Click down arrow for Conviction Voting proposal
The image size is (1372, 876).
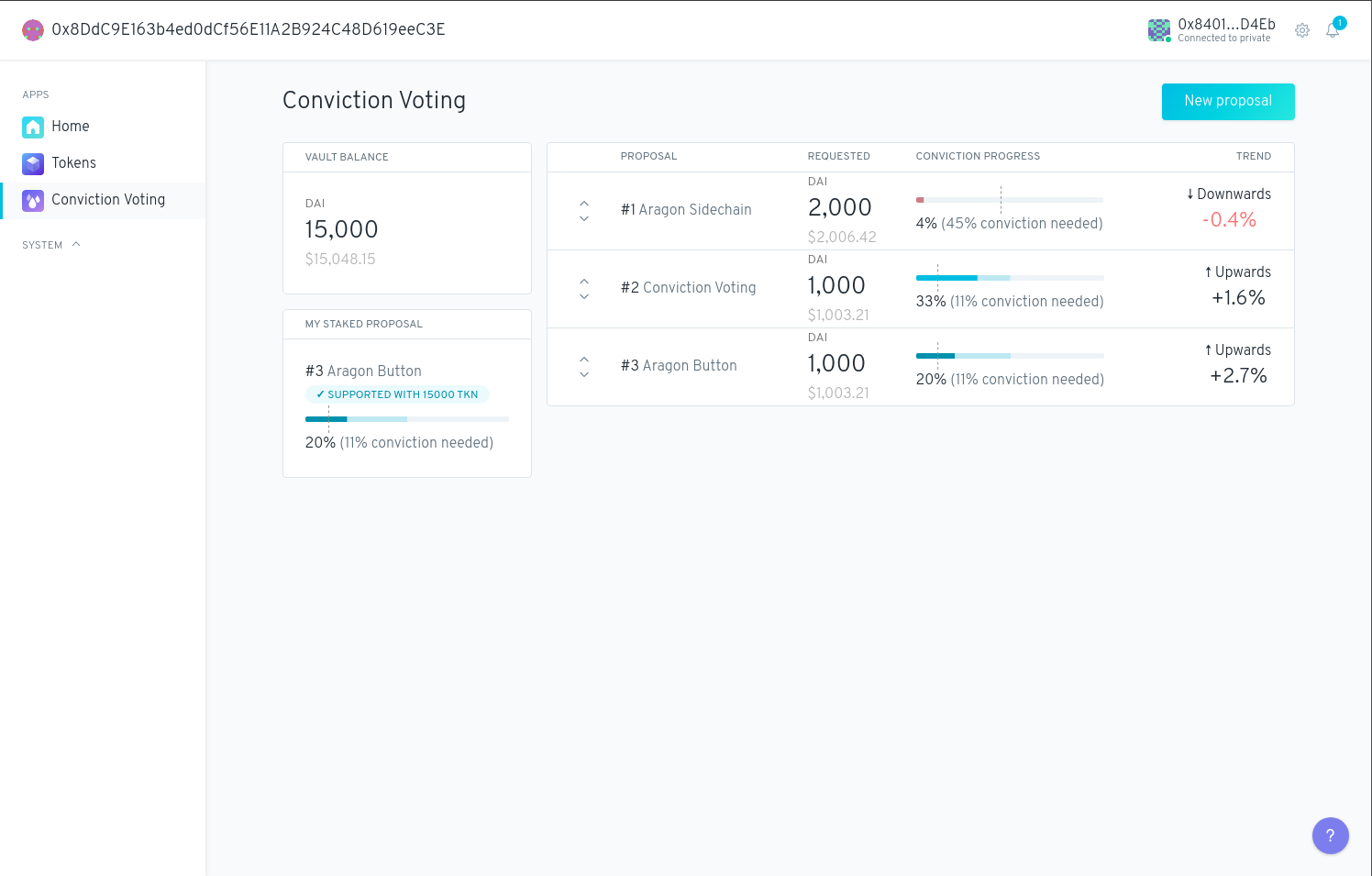pyautogui.click(x=584, y=297)
